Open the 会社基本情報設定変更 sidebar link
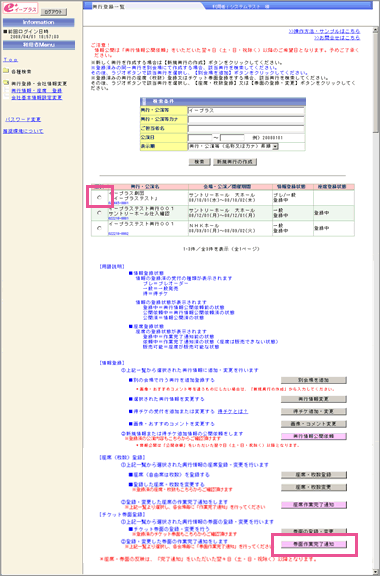The height and width of the screenshot is (576, 380). click(36, 97)
